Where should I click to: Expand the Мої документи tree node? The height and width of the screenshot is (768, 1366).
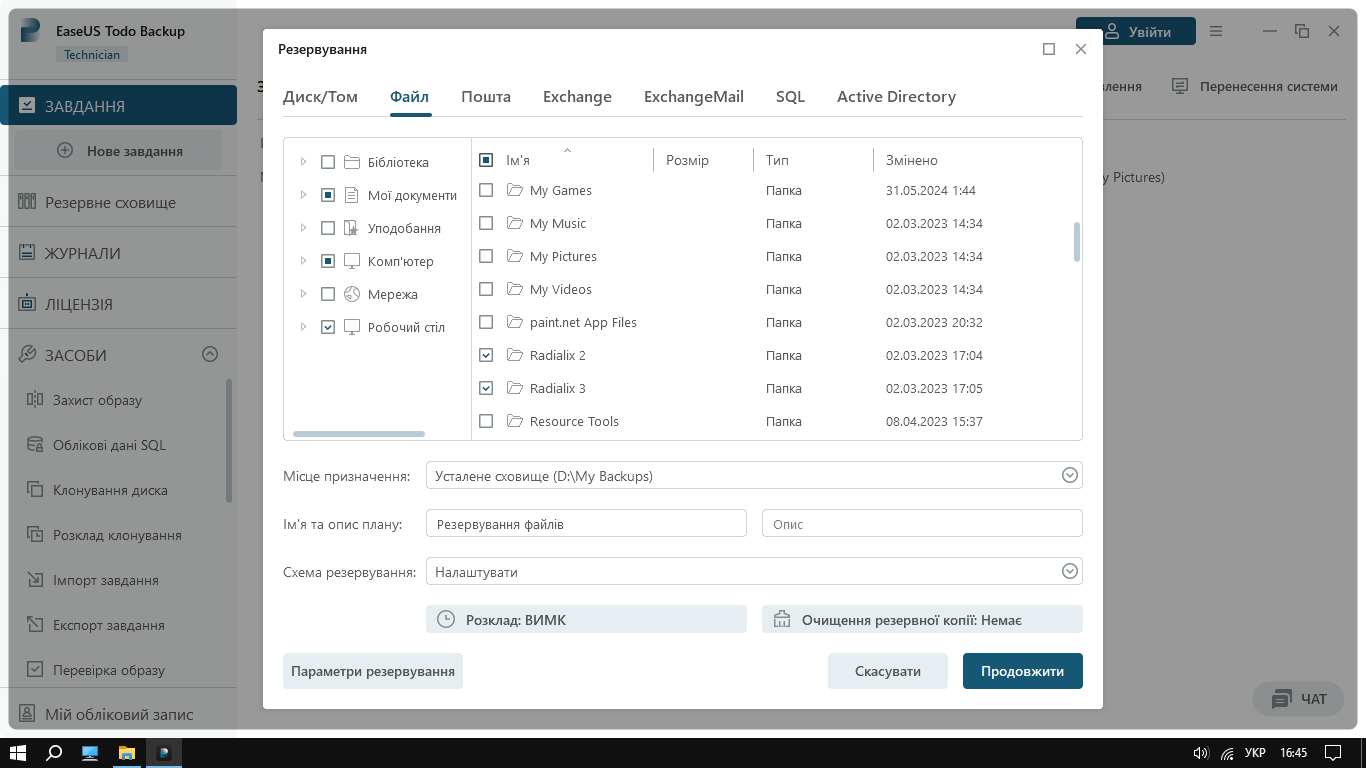(303, 195)
